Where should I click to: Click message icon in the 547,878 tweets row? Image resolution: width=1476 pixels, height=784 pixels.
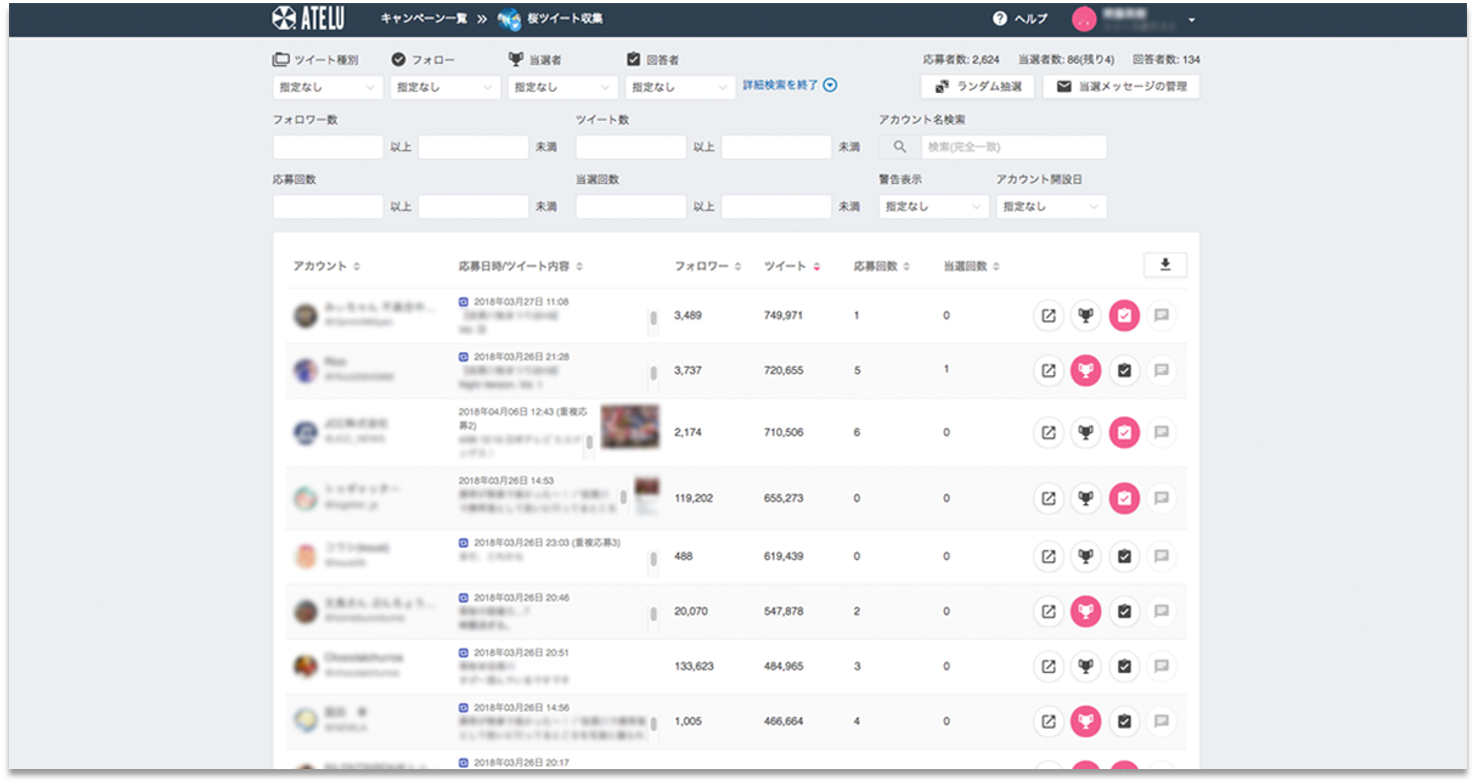pos(1162,611)
